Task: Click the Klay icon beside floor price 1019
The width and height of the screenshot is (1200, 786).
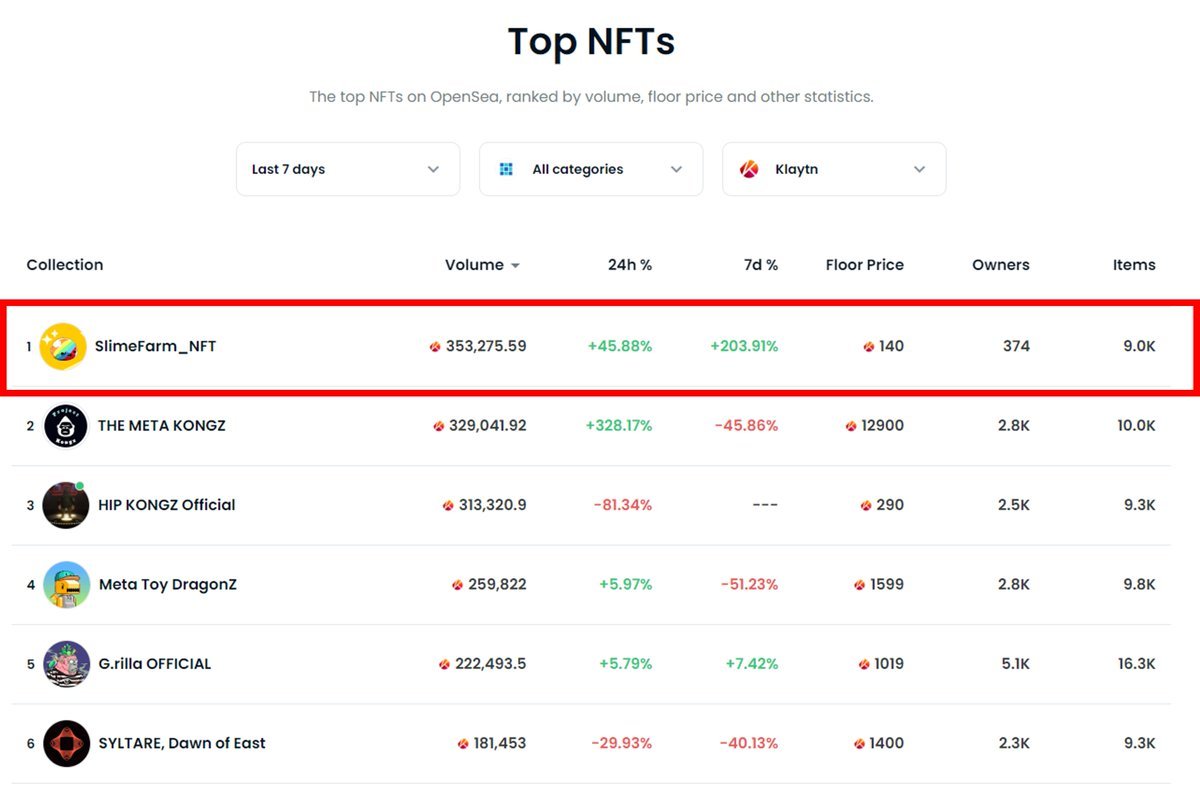Action: click(864, 664)
